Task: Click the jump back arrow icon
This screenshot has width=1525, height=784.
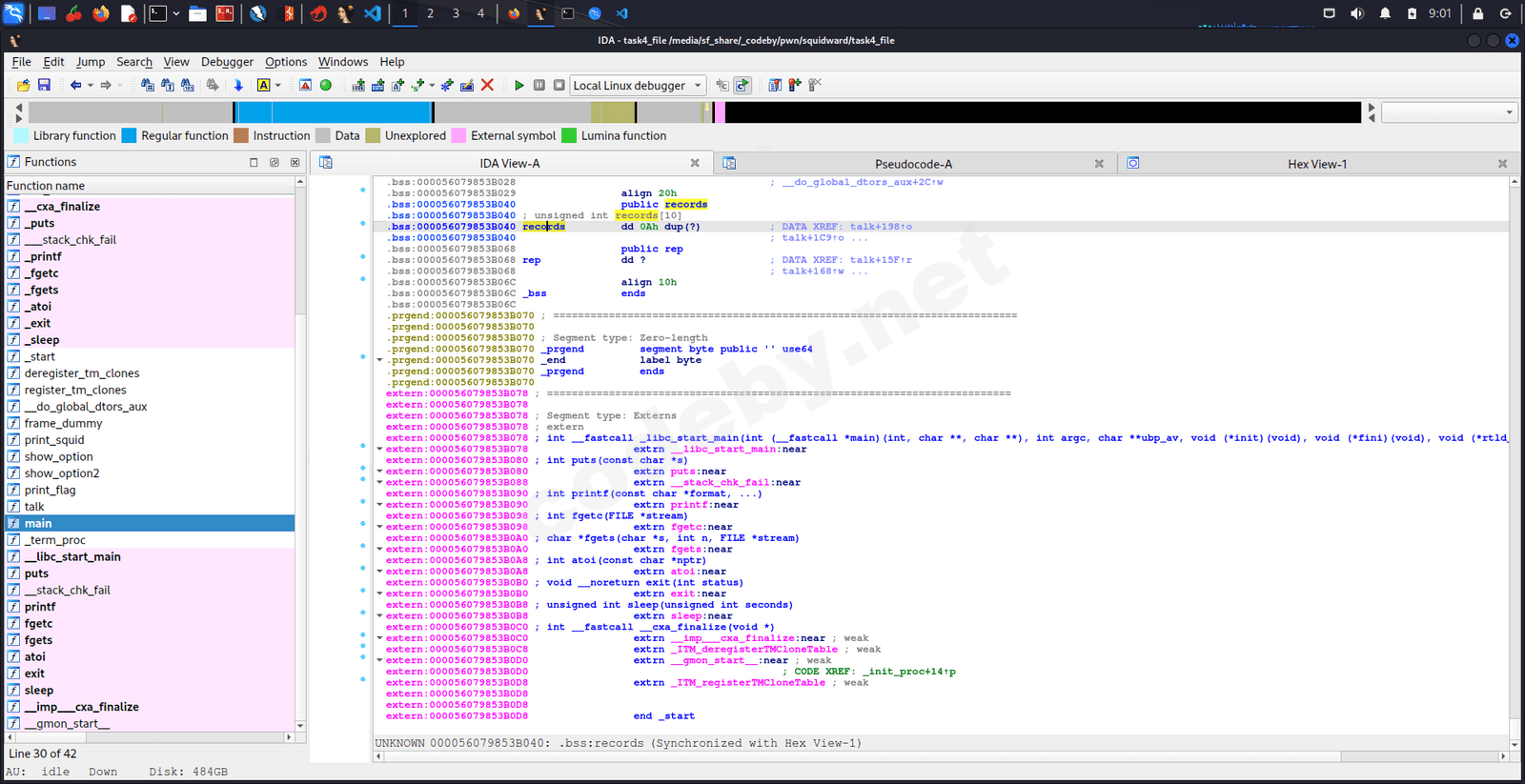Action: point(75,86)
